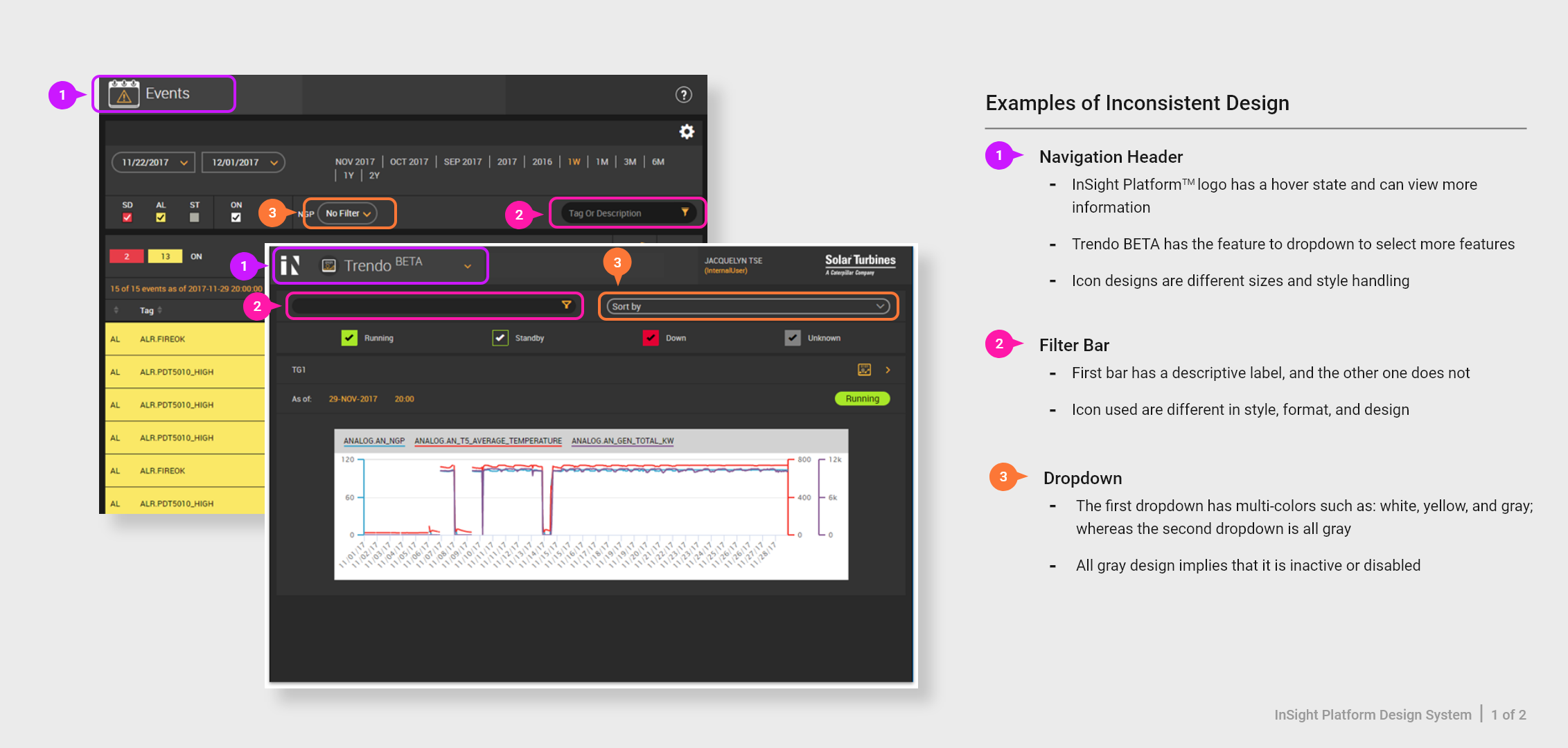Toggle the ST checkbox in Events

(195, 217)
